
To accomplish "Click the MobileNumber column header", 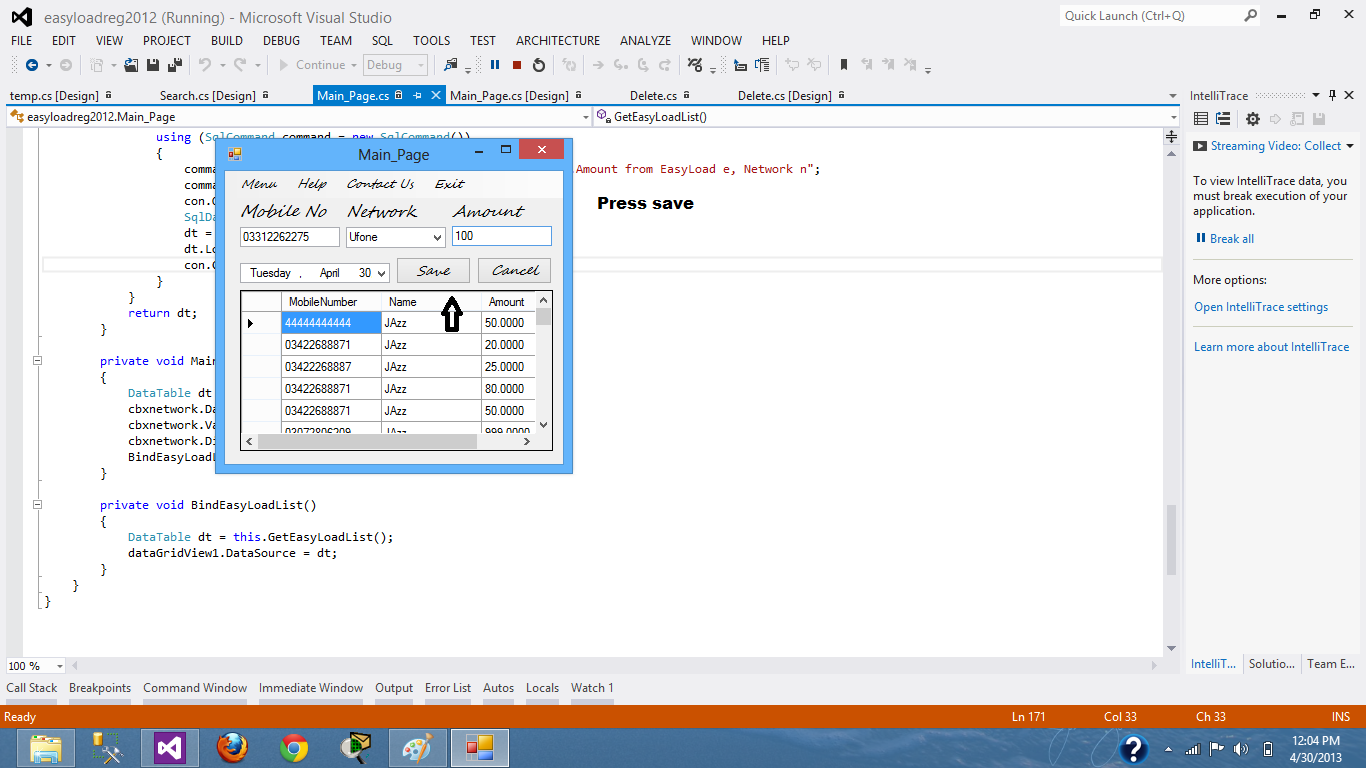I will 331,302.
